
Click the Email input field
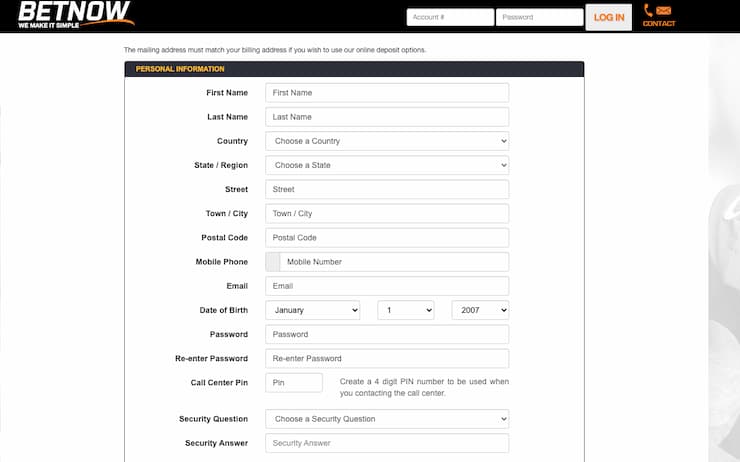(387, 286)
